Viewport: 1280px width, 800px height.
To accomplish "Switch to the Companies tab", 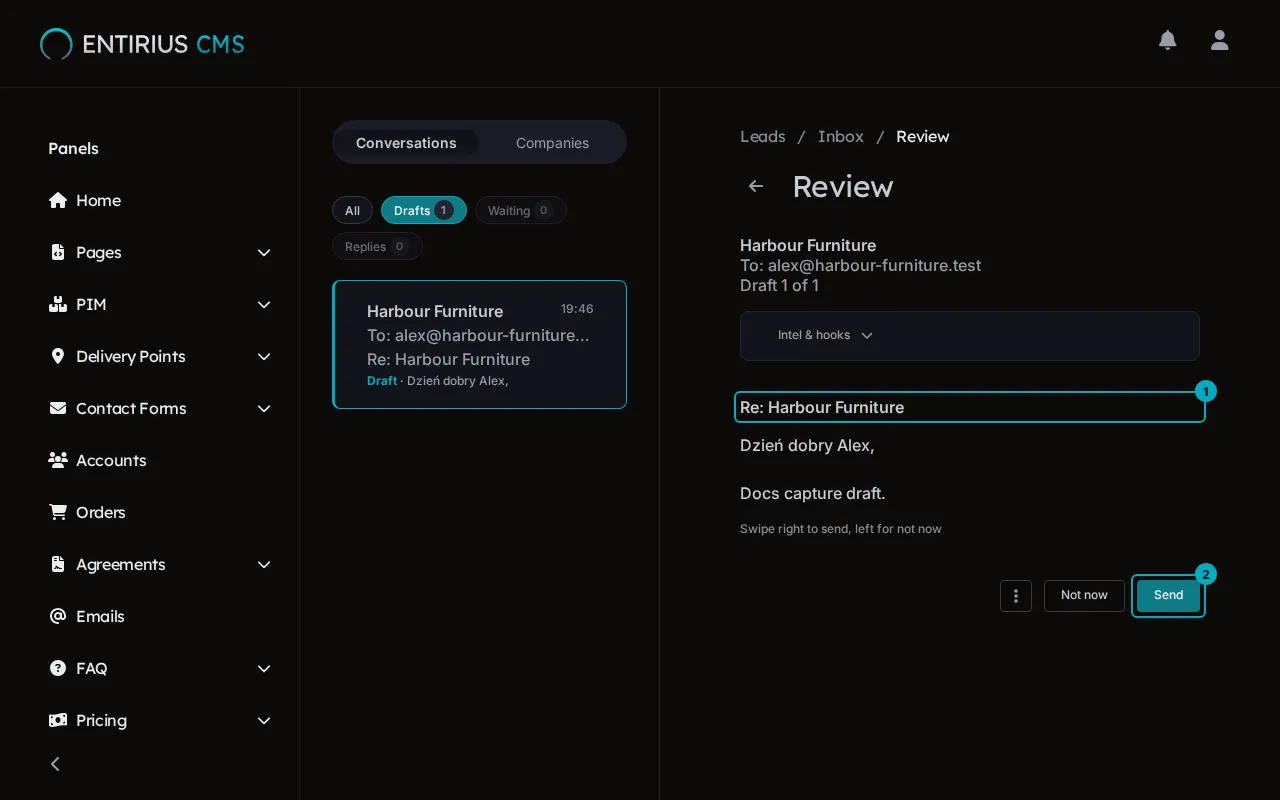I will pyautogui.click(x=552, y=143).
